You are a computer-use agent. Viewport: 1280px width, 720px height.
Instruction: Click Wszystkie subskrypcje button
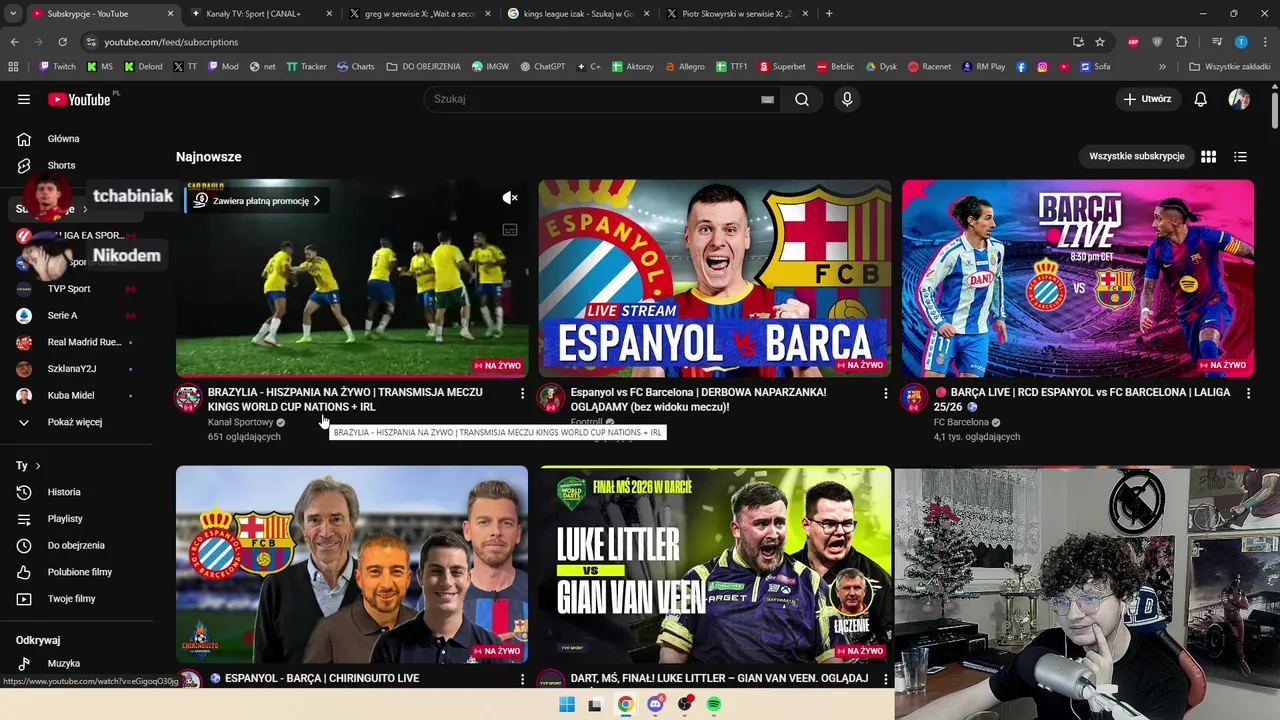[1137, 156]
